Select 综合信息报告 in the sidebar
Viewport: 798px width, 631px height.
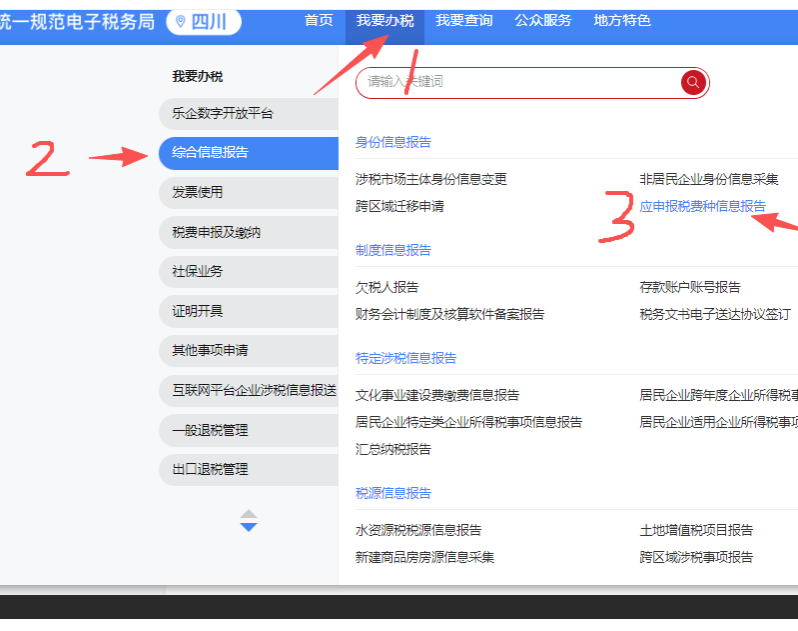coord(248,153)
